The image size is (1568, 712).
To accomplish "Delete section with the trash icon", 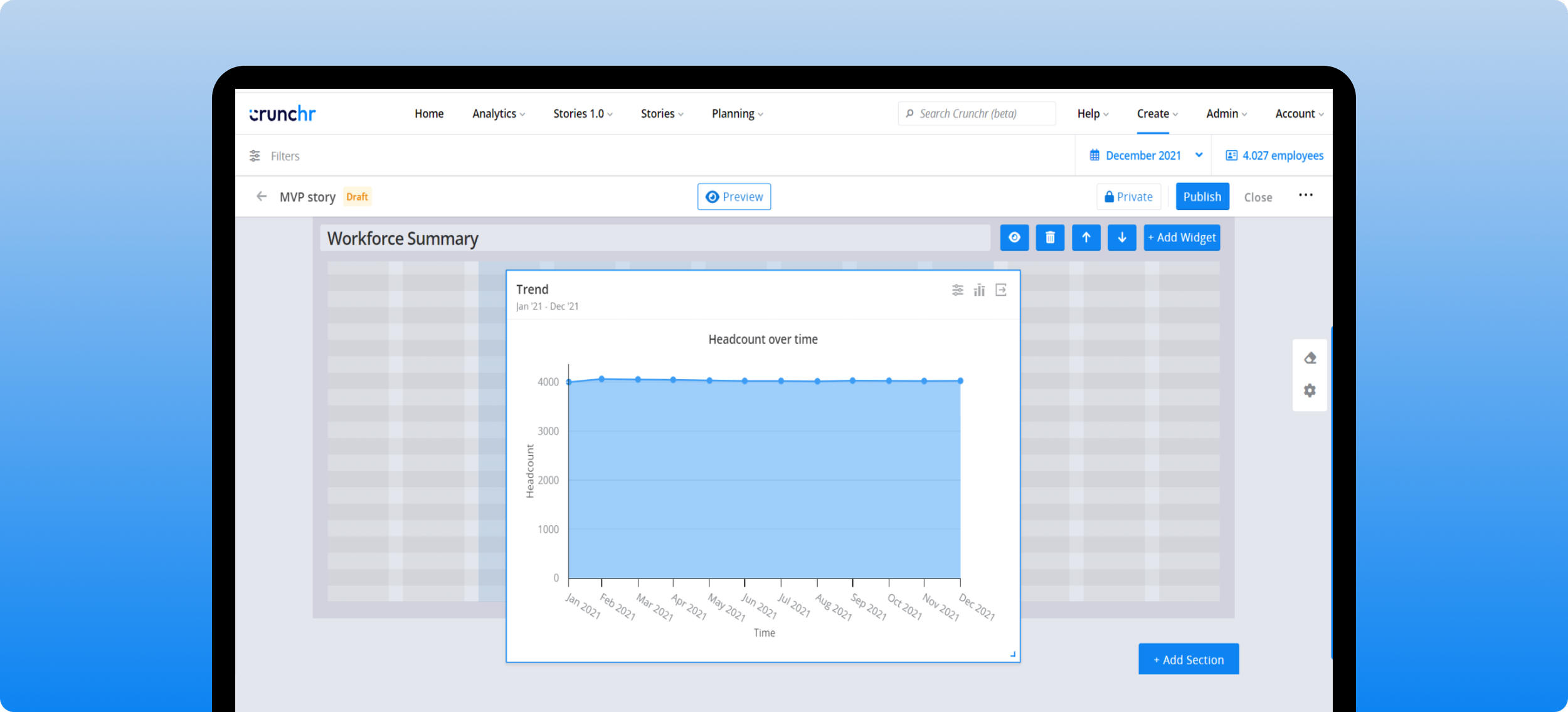I will click(1050, 238).
